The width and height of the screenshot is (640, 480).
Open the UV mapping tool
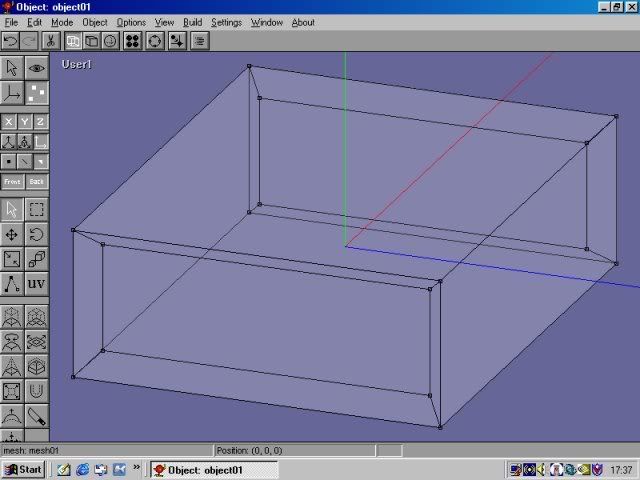tap(36, 284)
